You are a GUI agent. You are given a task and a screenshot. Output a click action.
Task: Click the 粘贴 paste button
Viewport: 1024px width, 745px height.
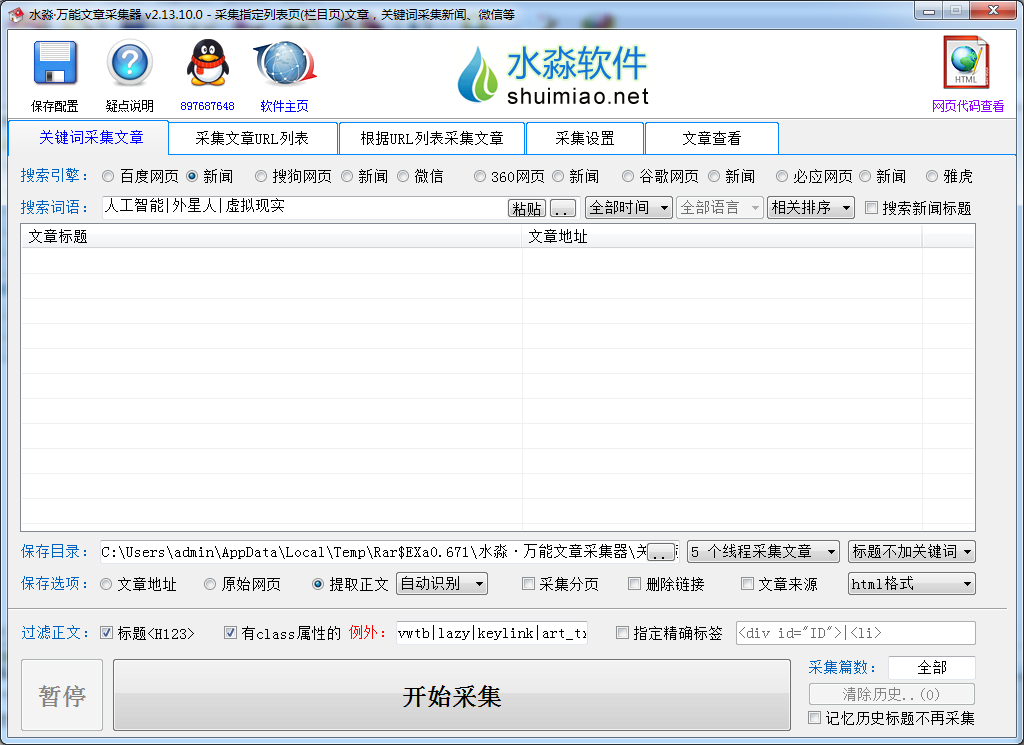coord(527,208)
